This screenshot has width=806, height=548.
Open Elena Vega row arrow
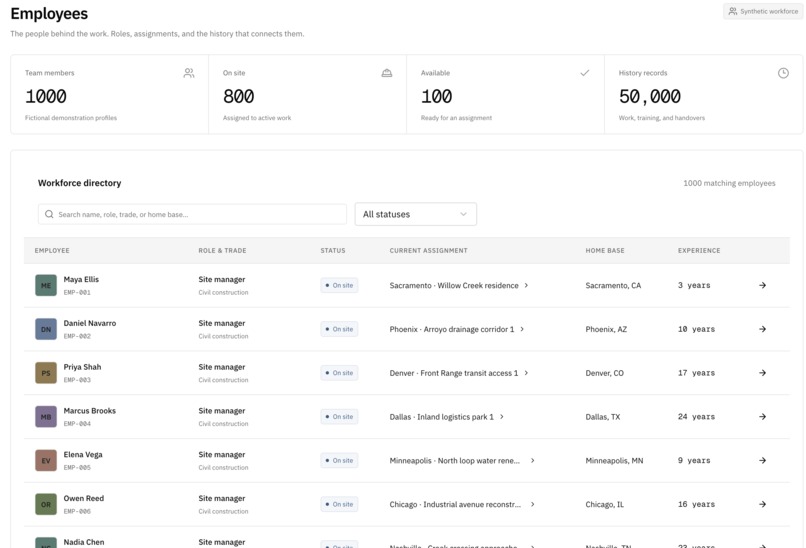point(762,461)
